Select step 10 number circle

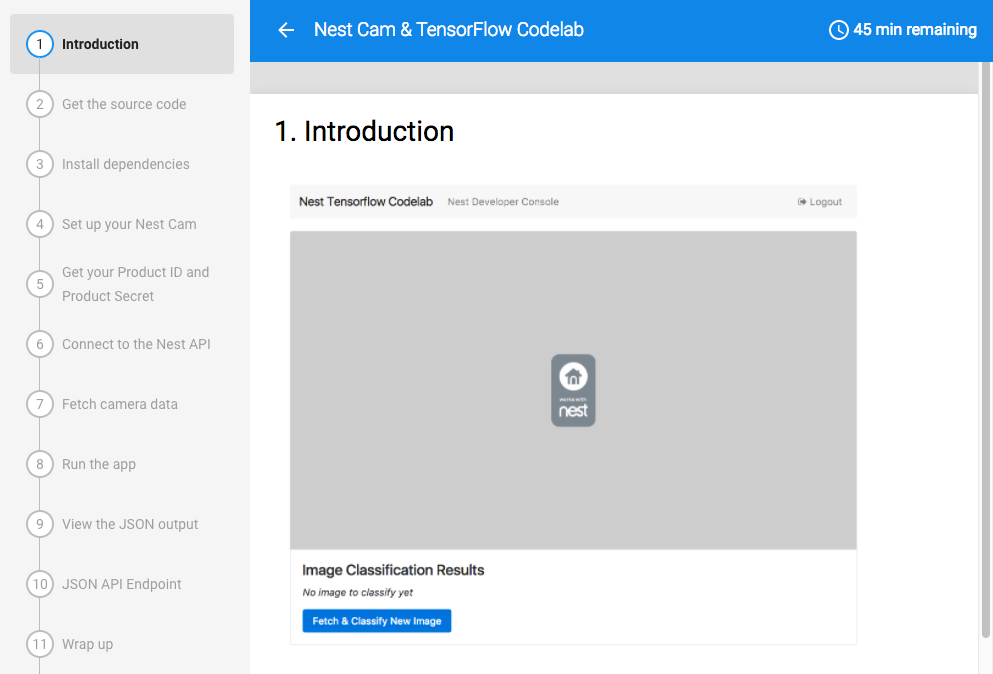(40, 584)
